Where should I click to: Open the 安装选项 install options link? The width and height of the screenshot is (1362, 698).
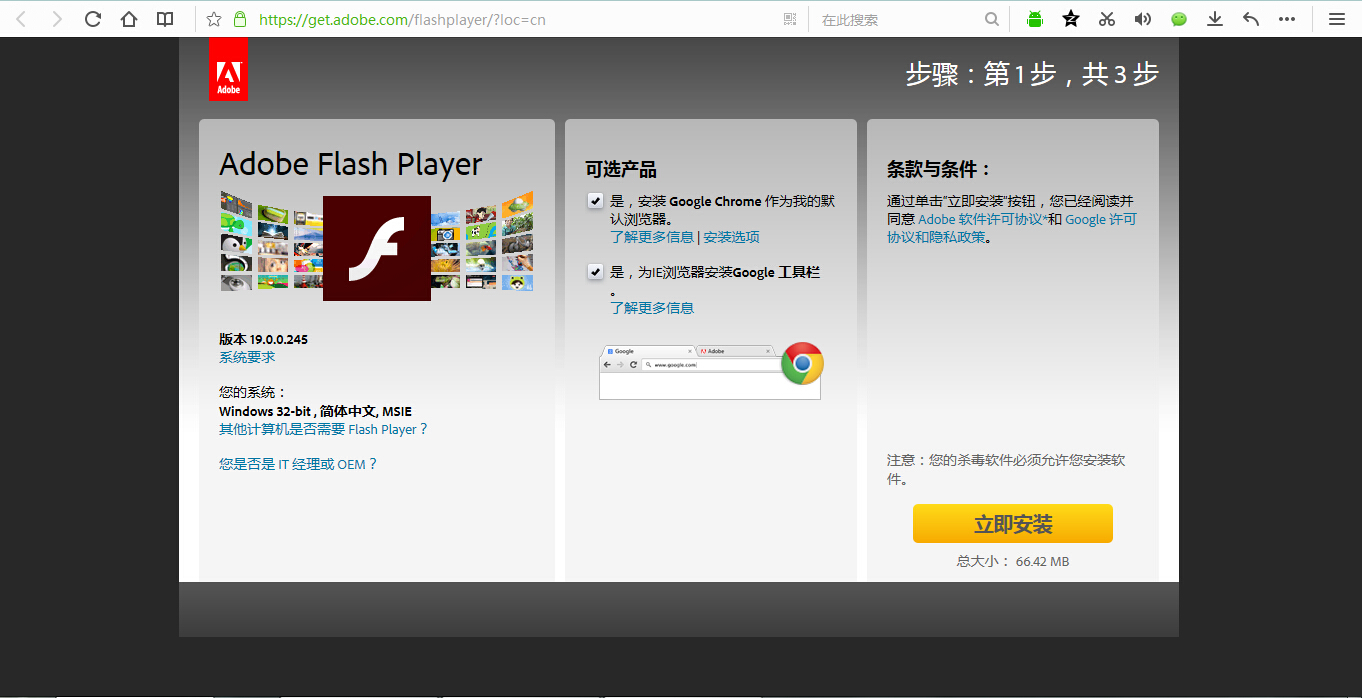pos(731,237)
